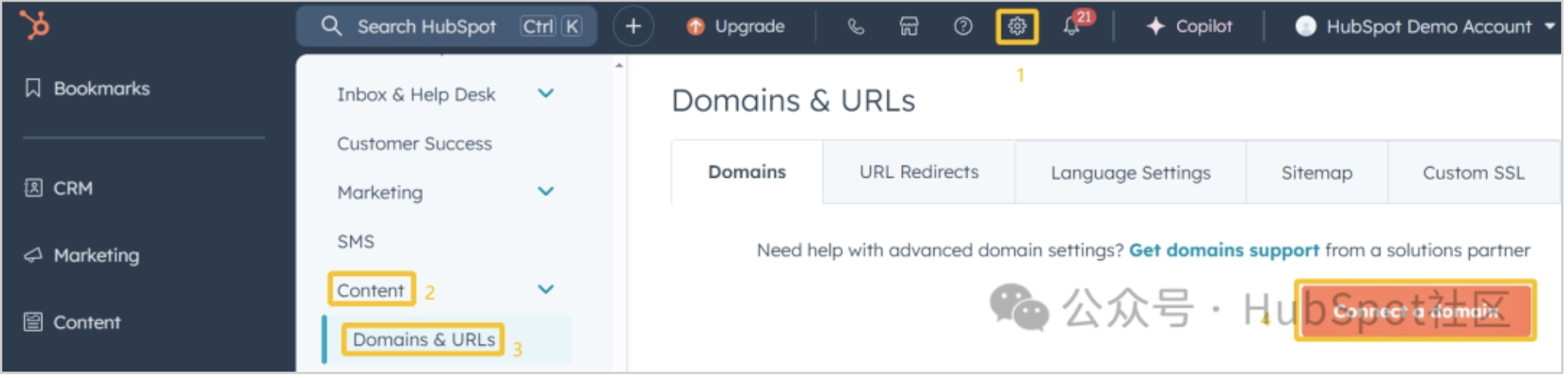Click the HubSpot sprocket logo
Viewport: 1568px width, 378px height.
(35, 25)
